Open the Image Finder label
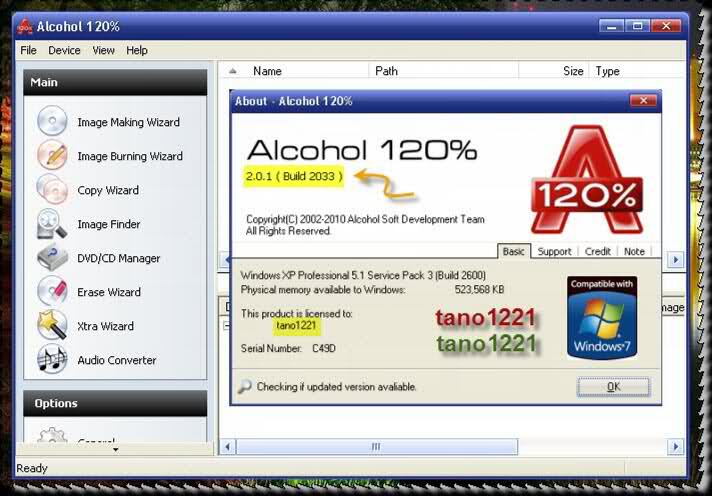 click(x=109, y=224)
